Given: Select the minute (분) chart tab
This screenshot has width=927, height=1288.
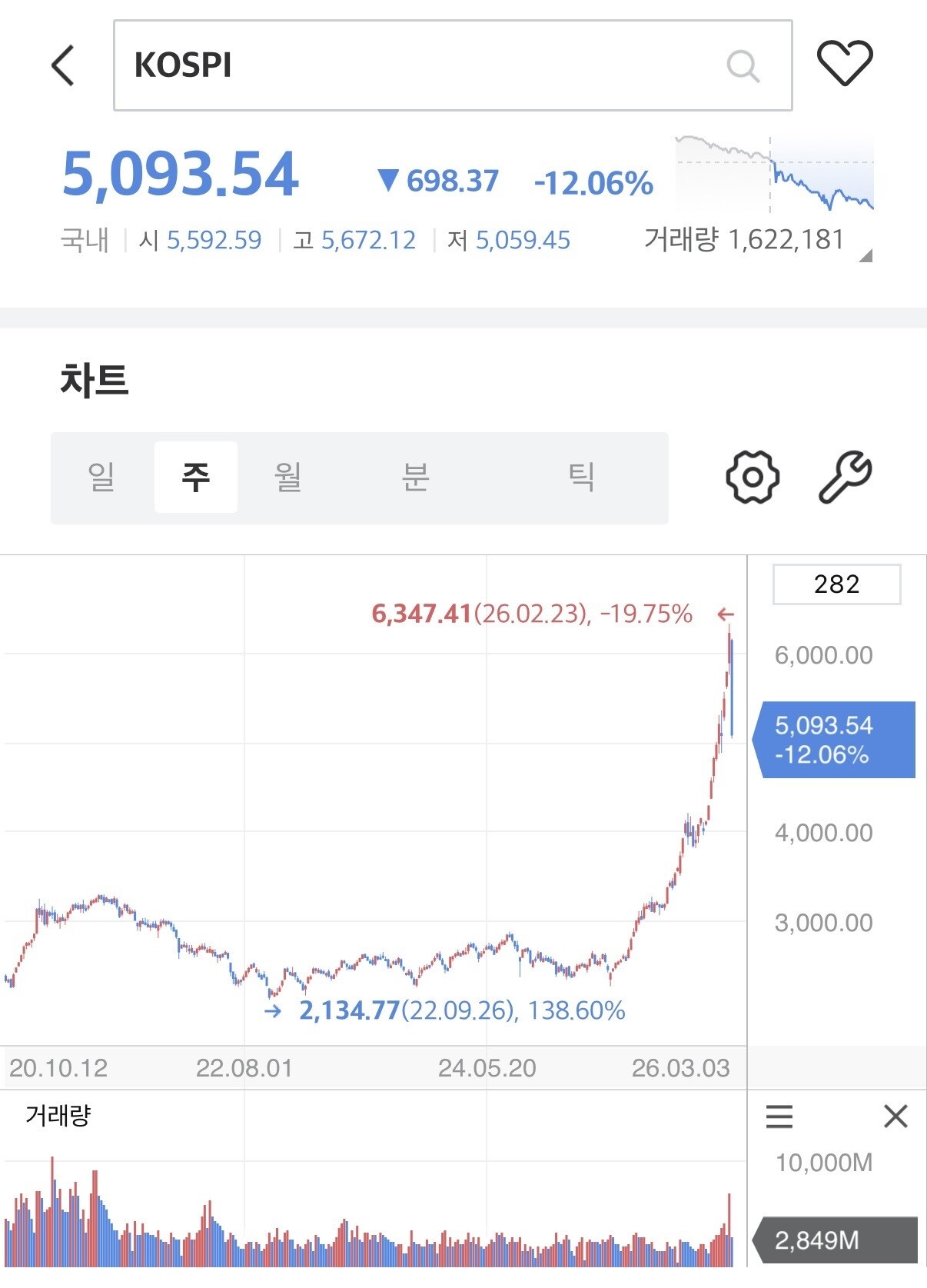Looking at the screenshot, I should (x=415, y=478).
